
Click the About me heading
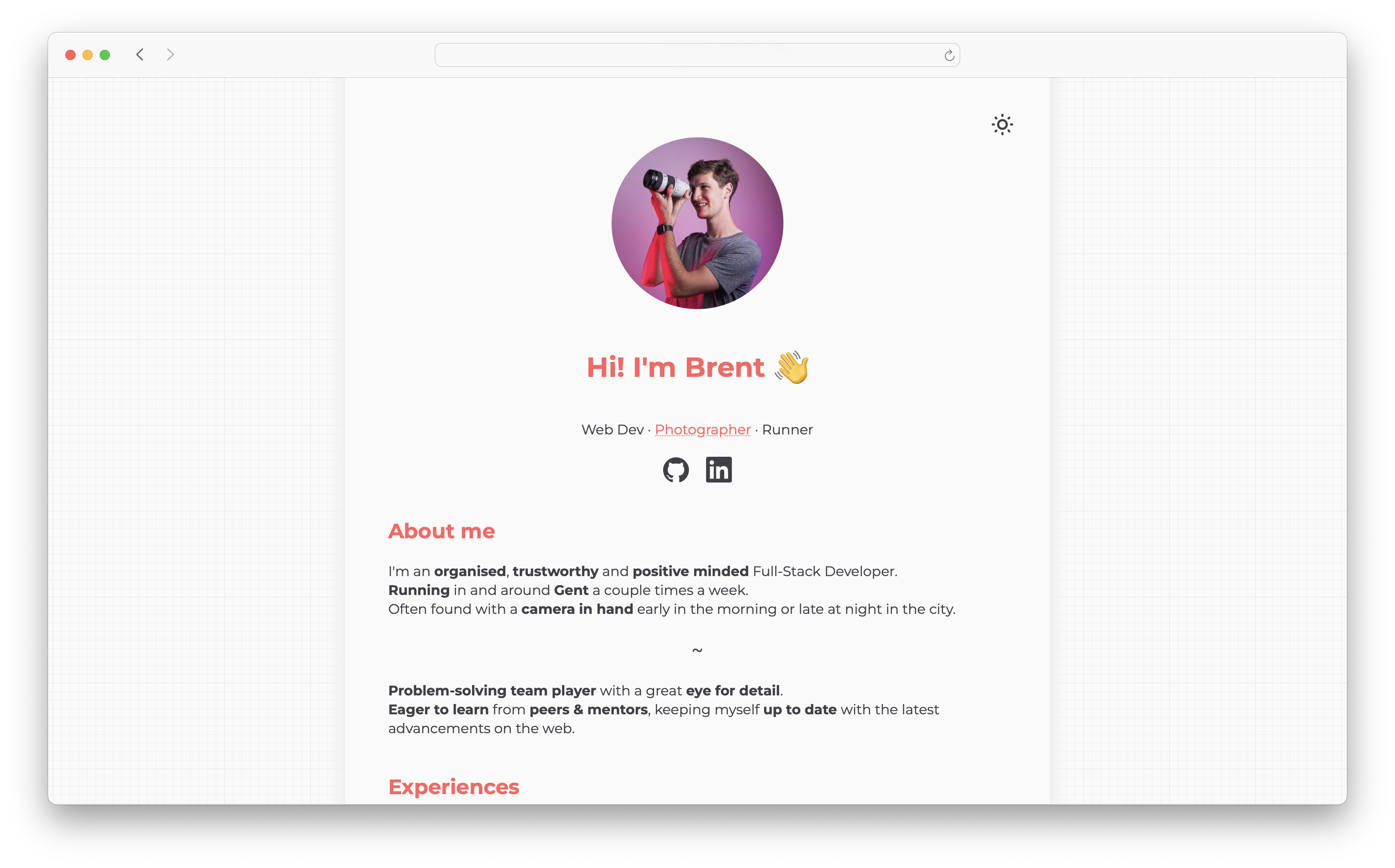[x=441, y=531]
